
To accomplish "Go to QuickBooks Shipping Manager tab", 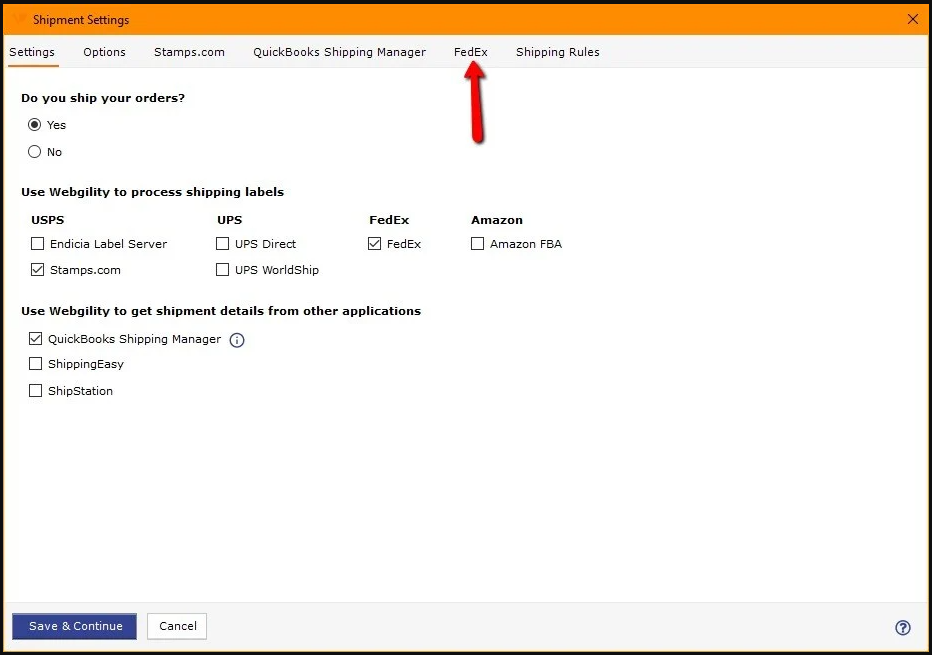I will point(339,52).
